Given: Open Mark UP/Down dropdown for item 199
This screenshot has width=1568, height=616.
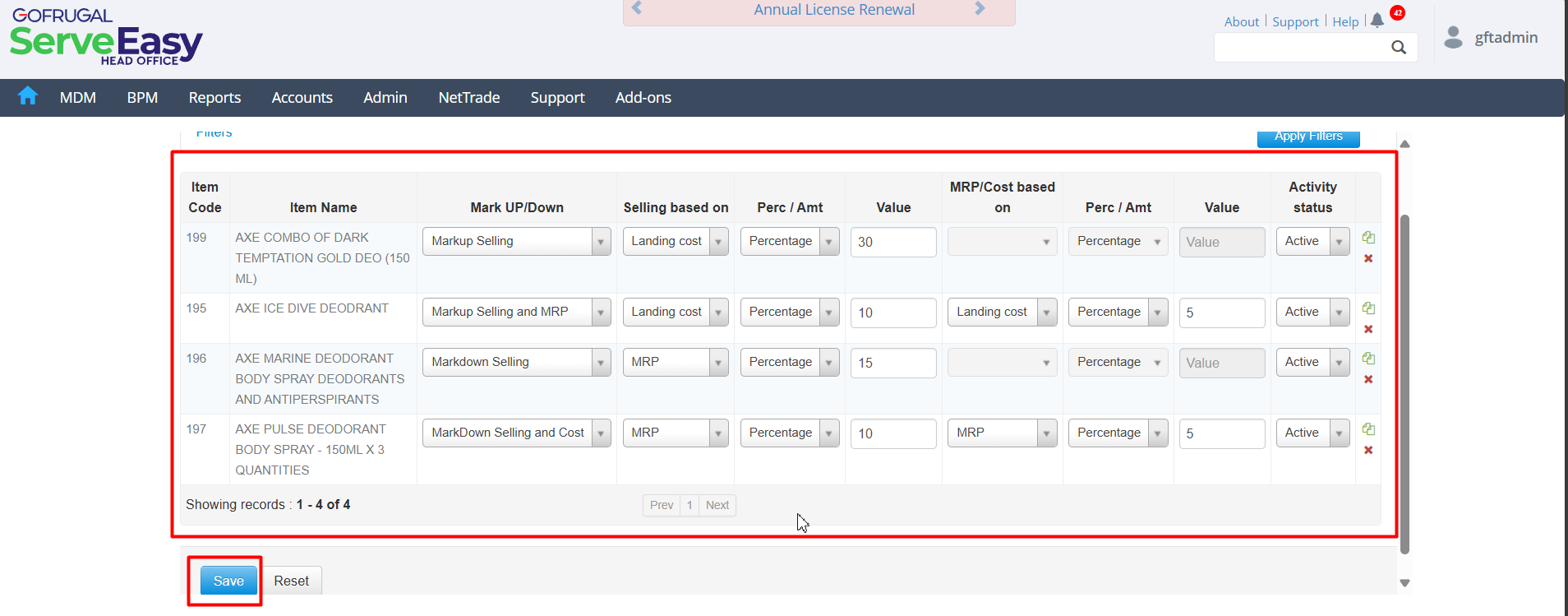Looking at the screenshot, I should [516, 241].
